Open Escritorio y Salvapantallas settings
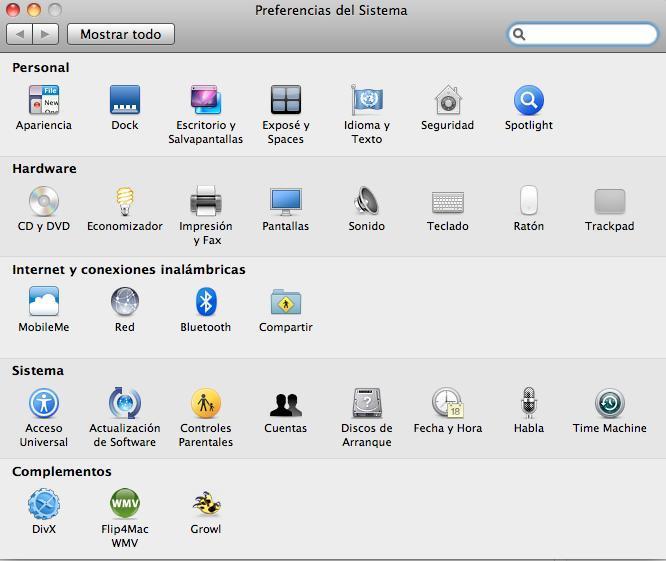 [x=206, y=101]
